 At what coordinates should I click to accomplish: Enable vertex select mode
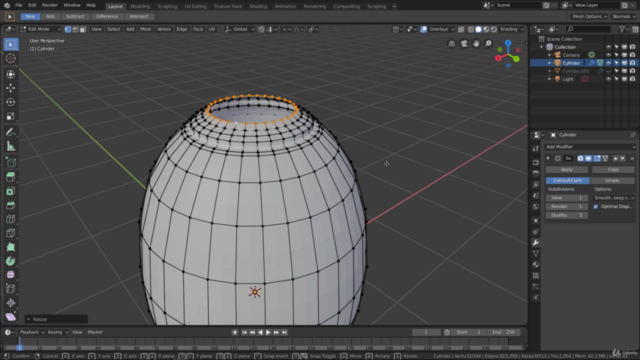tap(68, 29)
